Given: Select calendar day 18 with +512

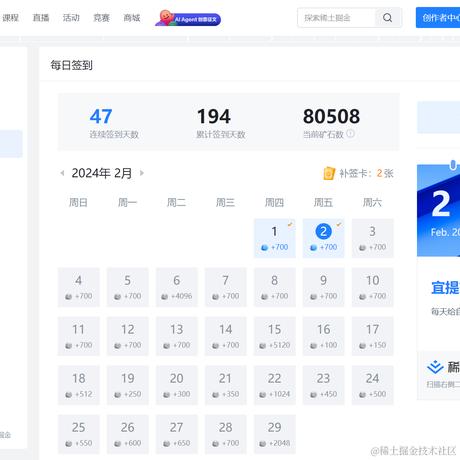Looking at the screenshot, I should [79, 385].
